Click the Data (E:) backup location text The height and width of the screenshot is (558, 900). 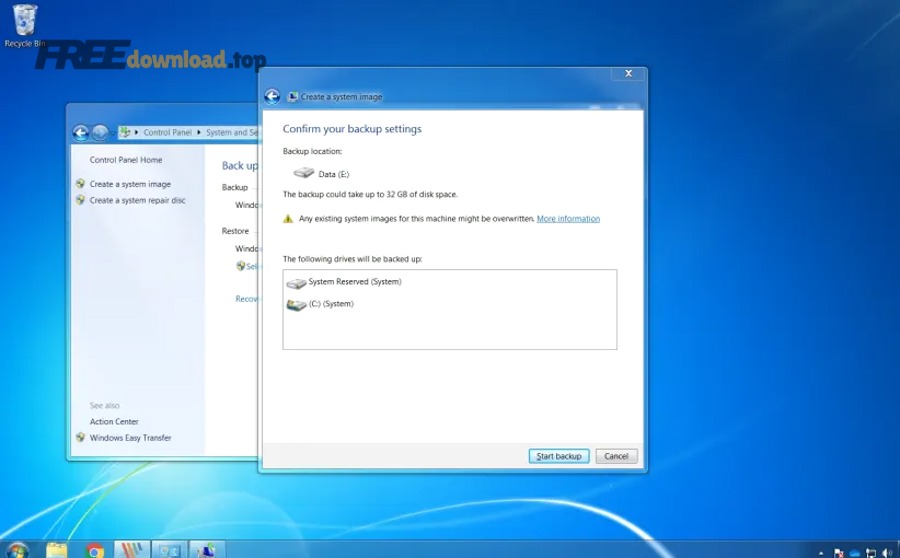[x=333, y=174]
